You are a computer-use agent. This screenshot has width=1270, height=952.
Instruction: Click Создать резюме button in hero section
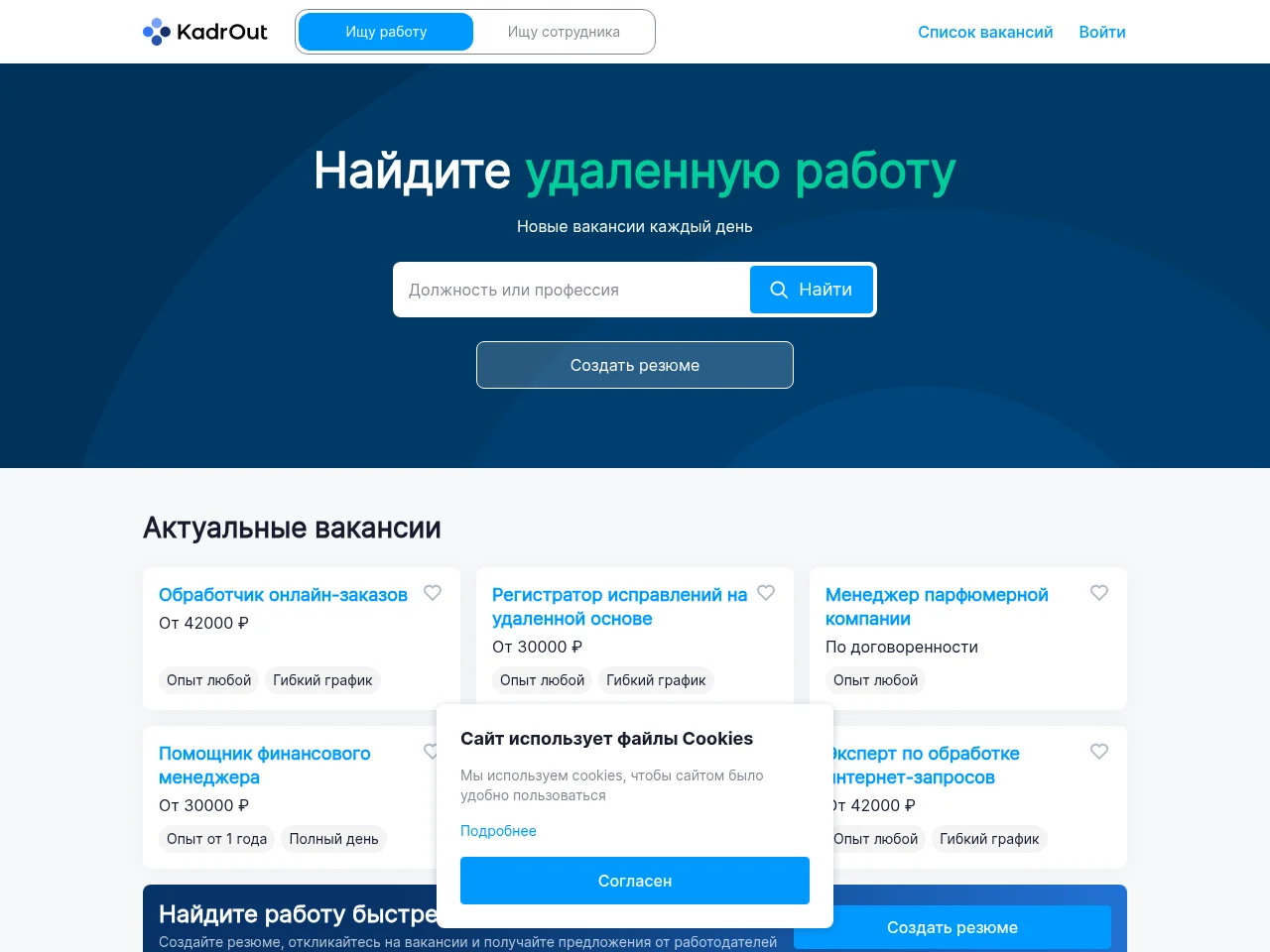click(635, 365)
